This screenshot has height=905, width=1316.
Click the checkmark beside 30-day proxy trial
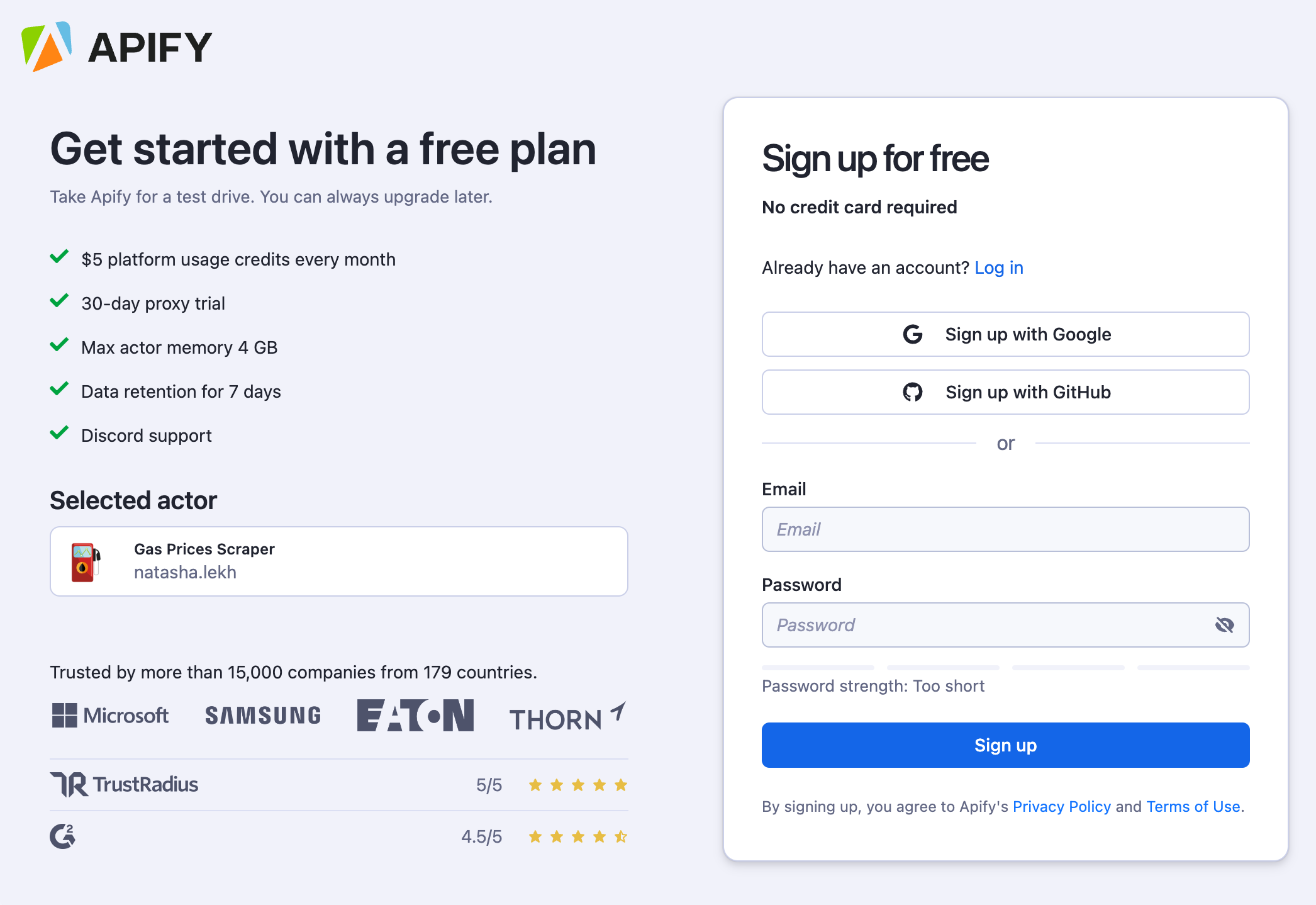(59, 301)
